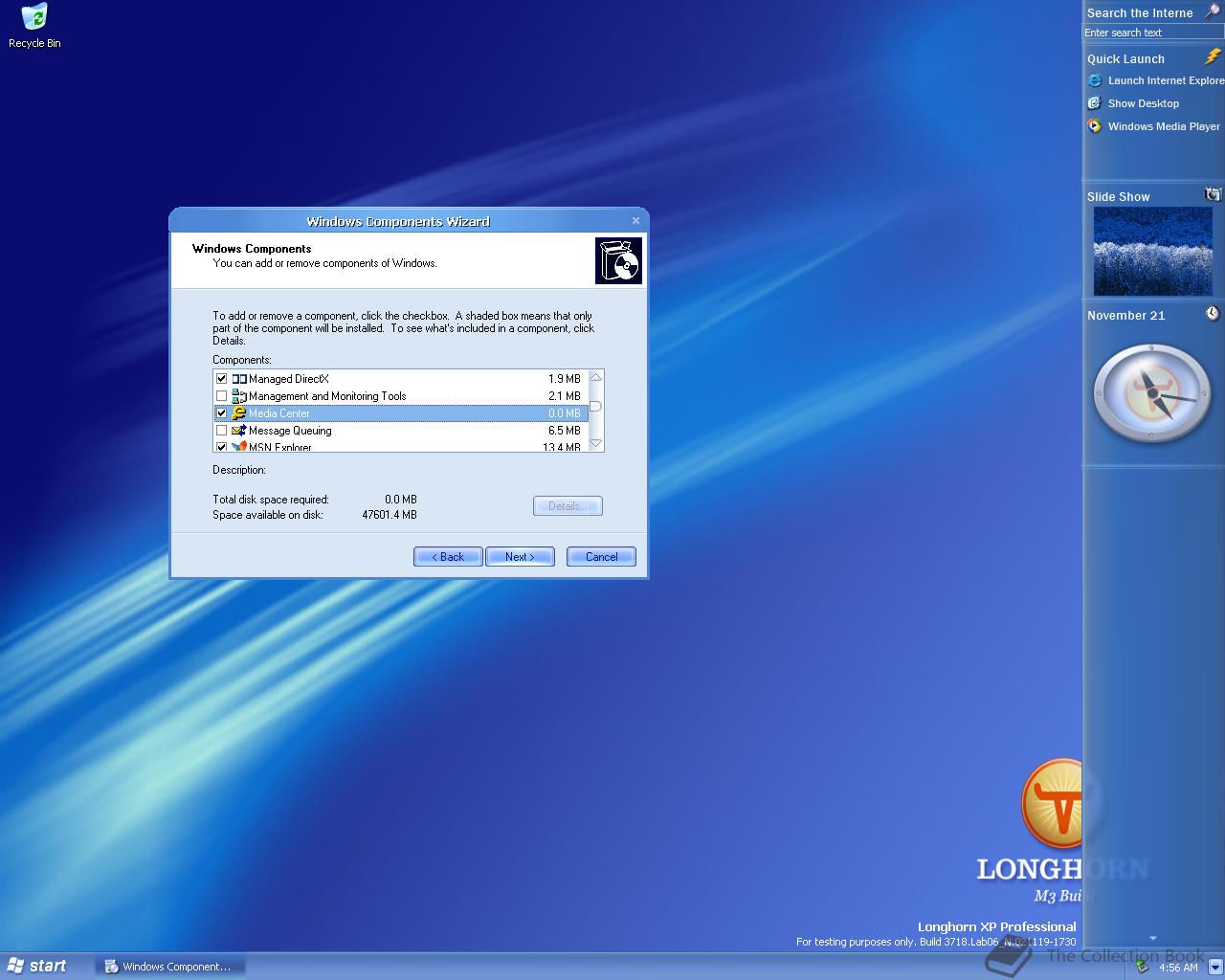
Task: Click the wizard's software box and CD icon
Action: pos(618,260)
